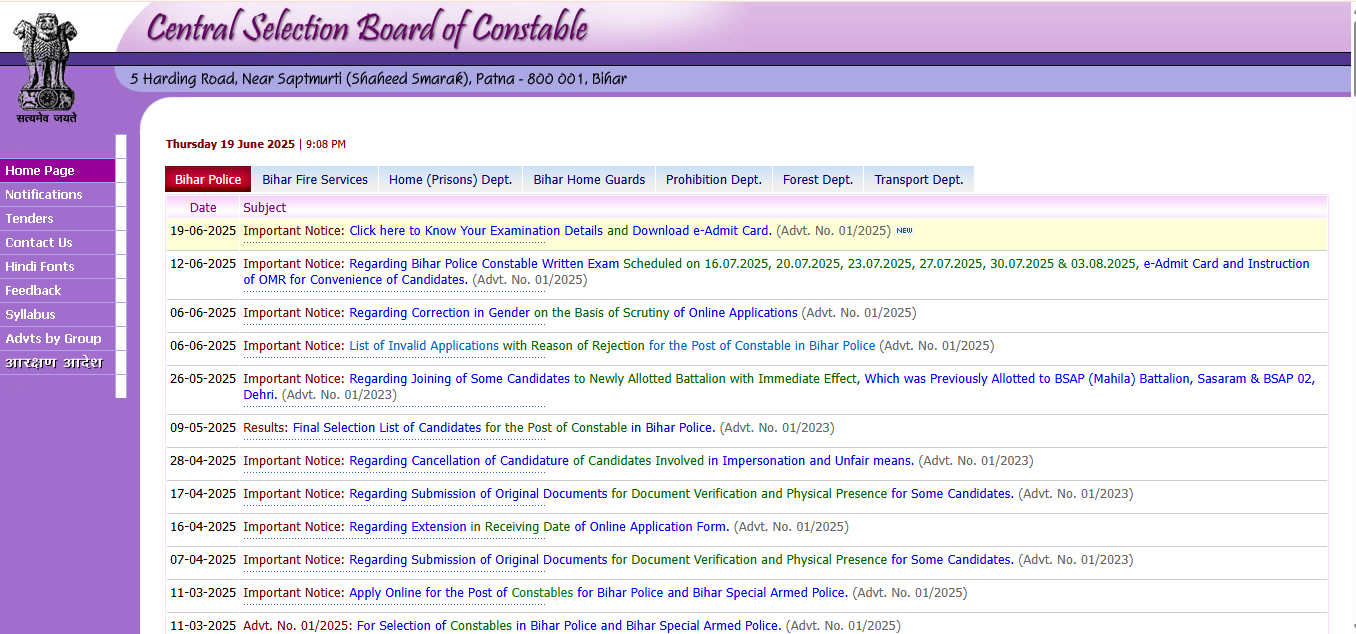The image size is (1356, 634).
Task: Open 'Regarding Bihar Police Constable Written Exam' link
Action: 484,264
